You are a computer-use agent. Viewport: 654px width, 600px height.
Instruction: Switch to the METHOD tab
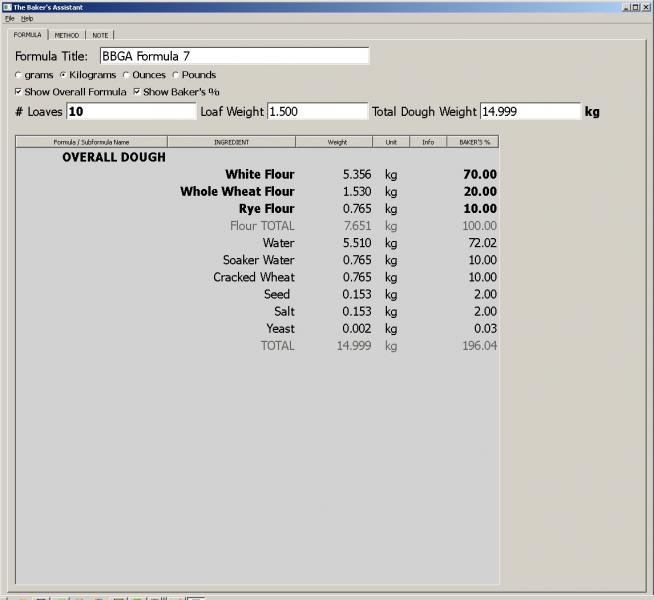click(66, 35)
